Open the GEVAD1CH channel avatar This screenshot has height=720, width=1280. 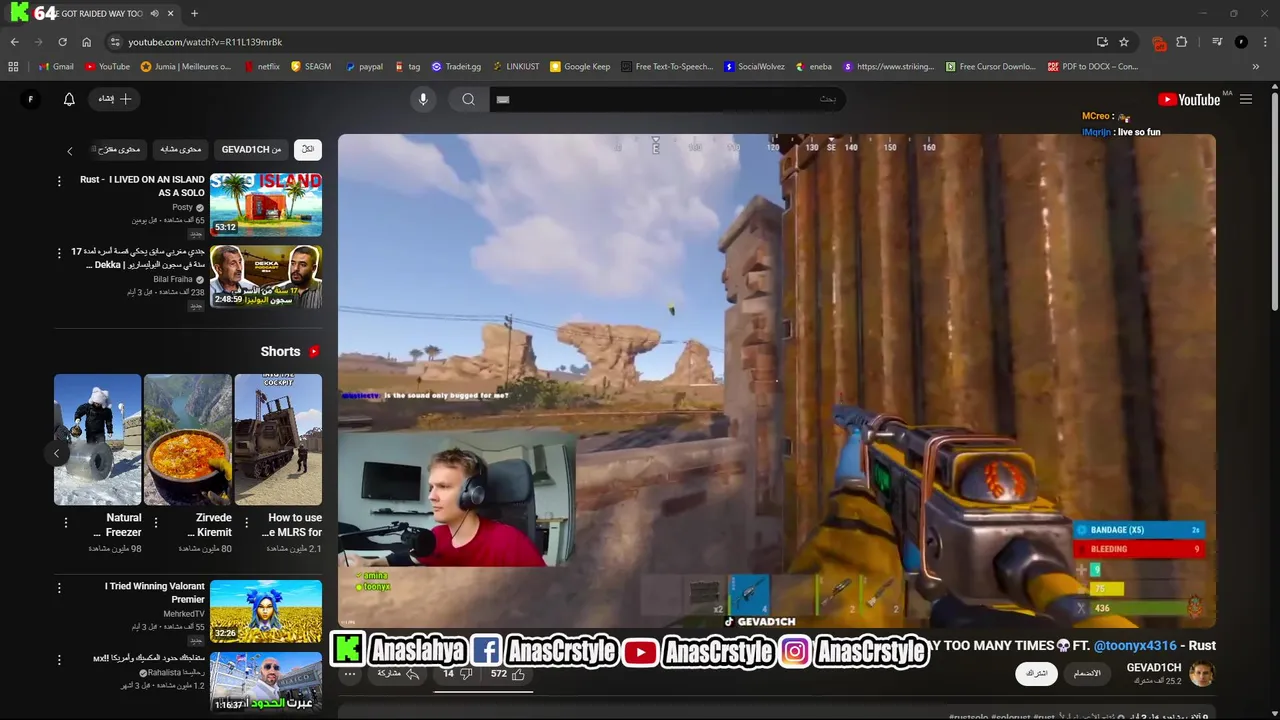1202,673
